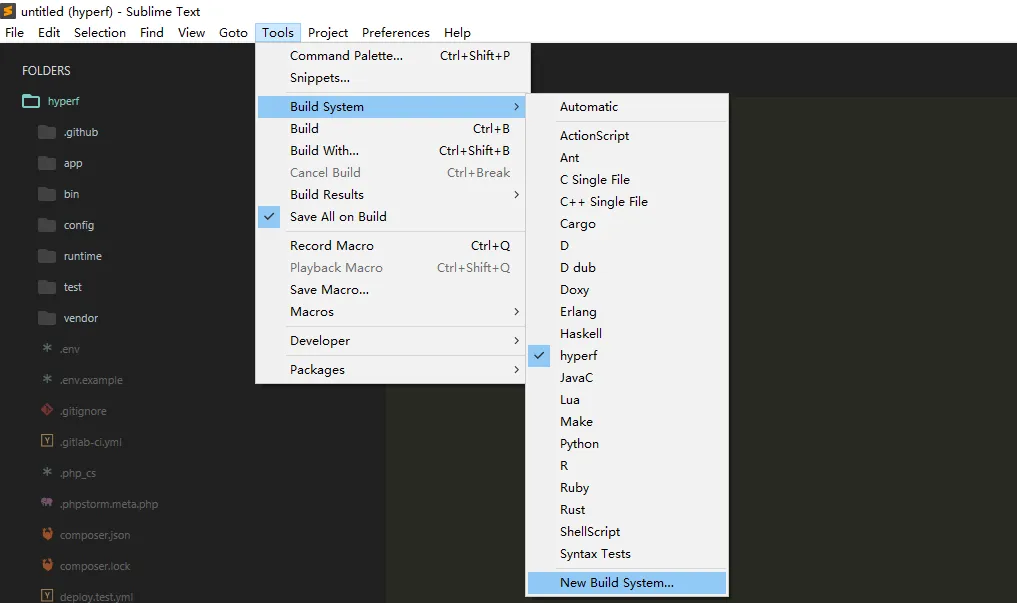
Task: Open the composer.json file in sidebar
Action: click(95, 535)
